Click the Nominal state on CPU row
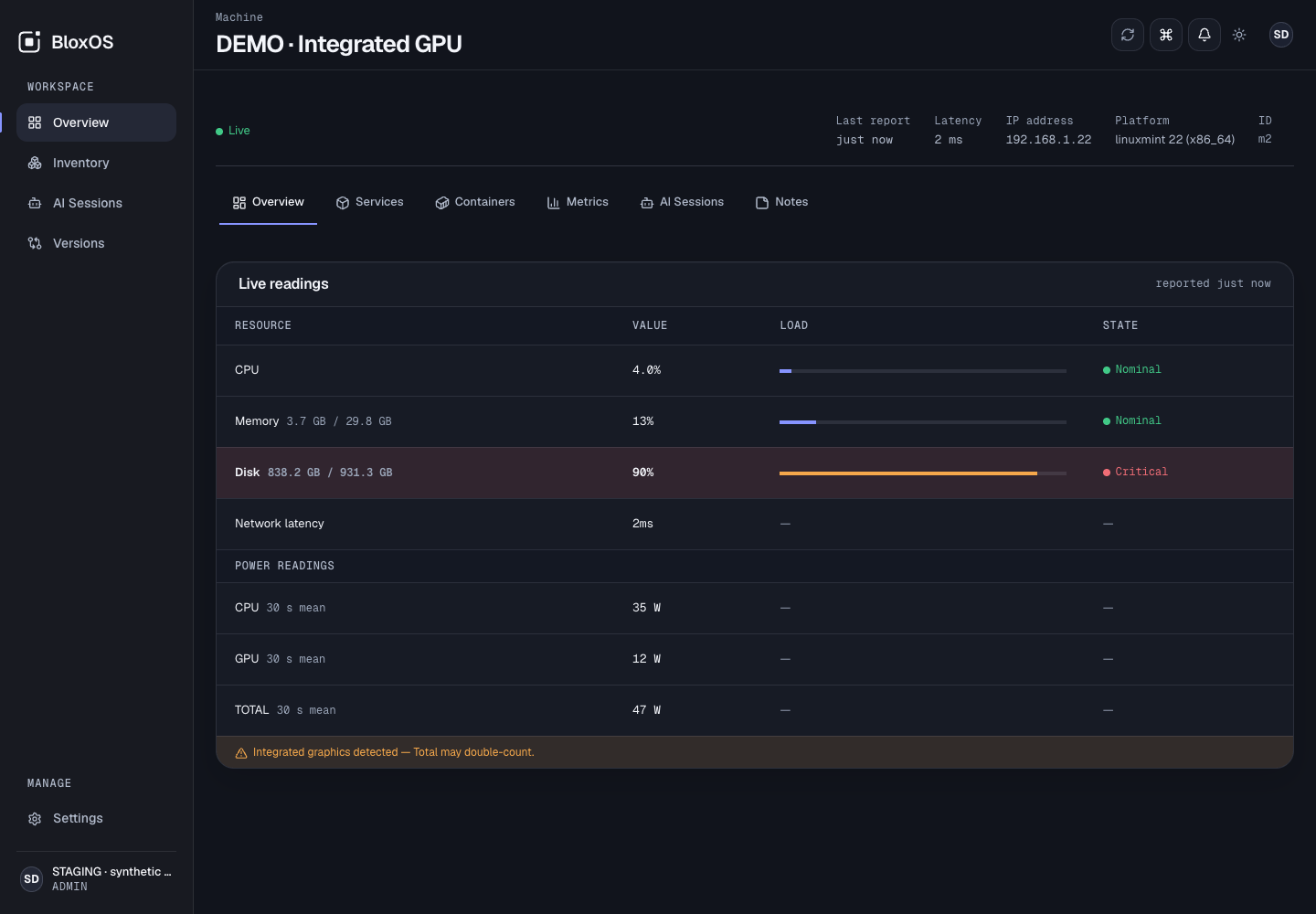1316x914 pixels. [1132, 370]
